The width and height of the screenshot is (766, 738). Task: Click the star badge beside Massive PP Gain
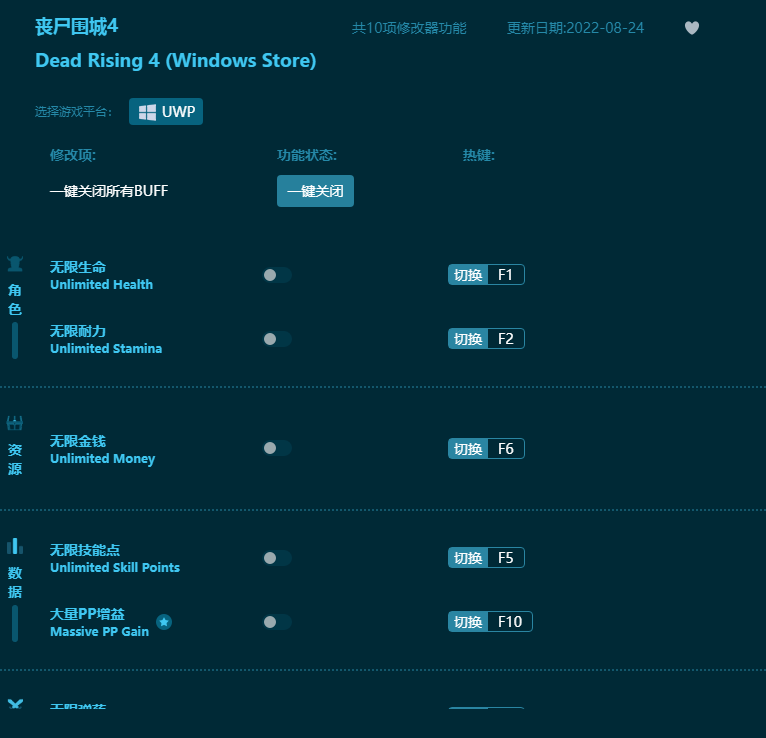[x=164, y=622]
